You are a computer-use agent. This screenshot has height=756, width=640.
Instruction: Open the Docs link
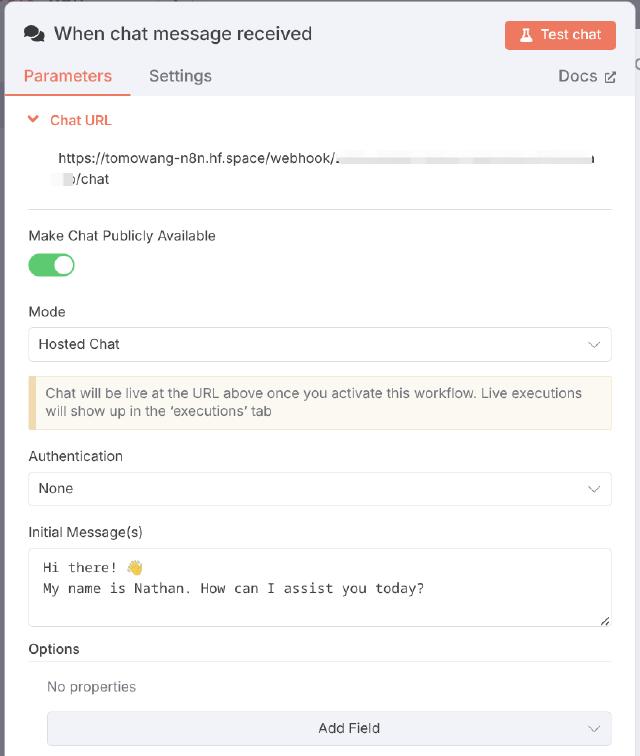pyautogui.click(x=578, y=76)
